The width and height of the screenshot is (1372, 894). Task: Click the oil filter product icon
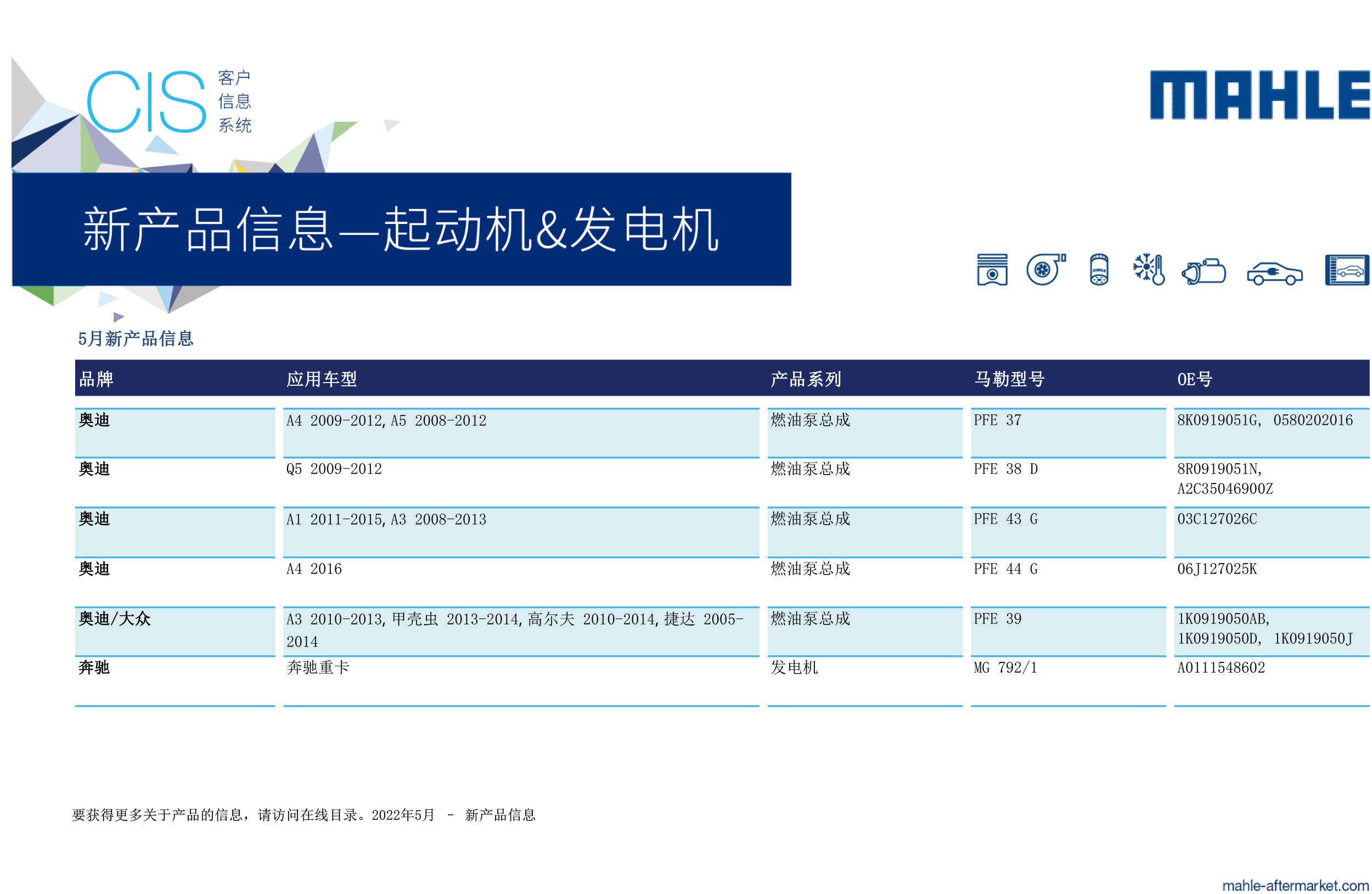point(1099,269)
